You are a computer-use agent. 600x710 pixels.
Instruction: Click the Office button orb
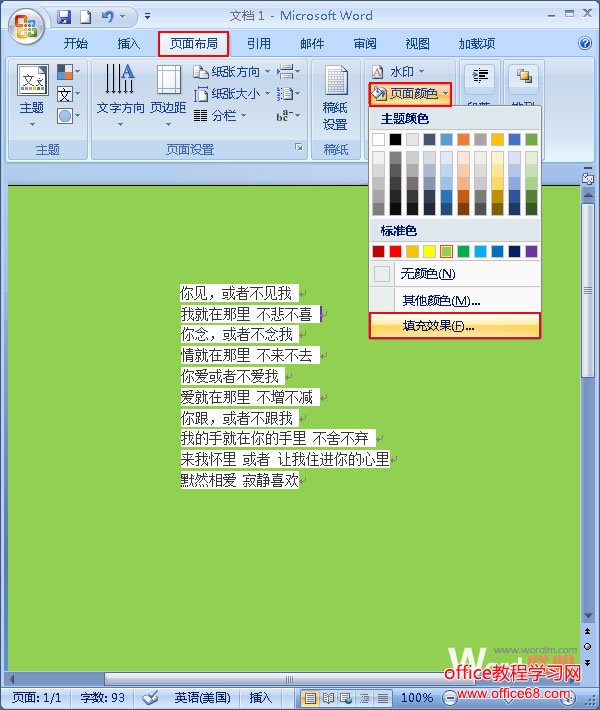coord(26,26)
